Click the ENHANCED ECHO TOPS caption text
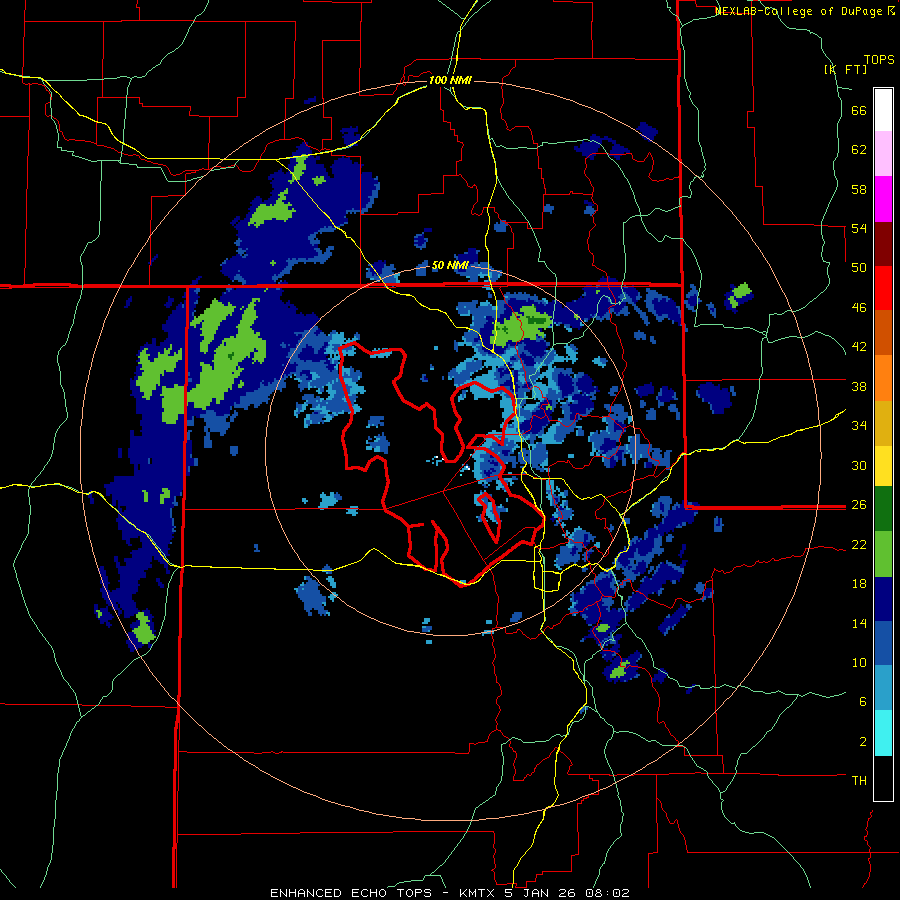This screenshot has width=900, height=900. tap(351, 893)
